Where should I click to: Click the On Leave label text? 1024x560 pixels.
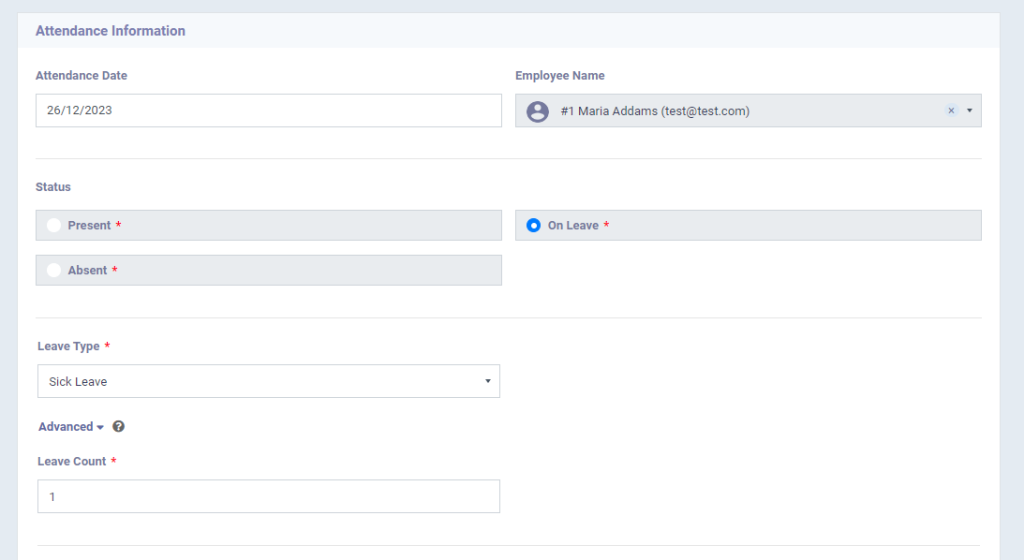573,226
